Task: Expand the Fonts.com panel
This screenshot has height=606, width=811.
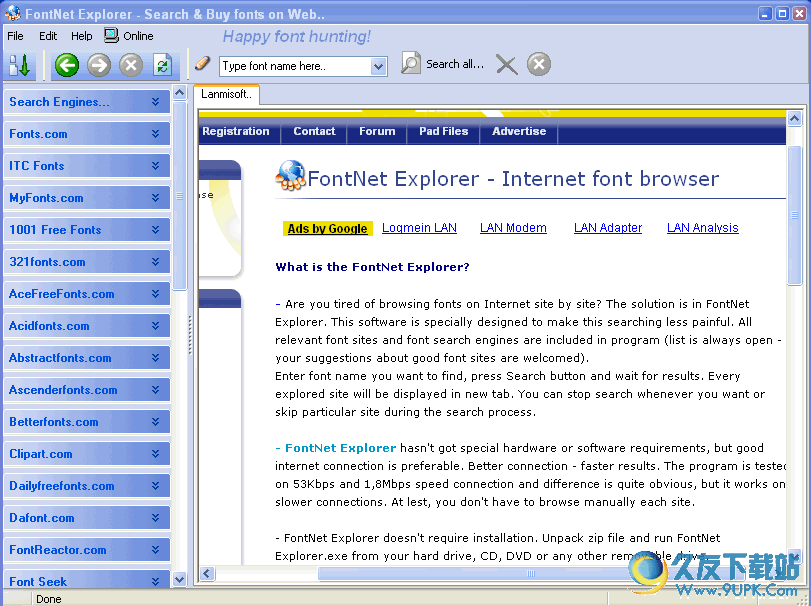Action: point(87,134)
